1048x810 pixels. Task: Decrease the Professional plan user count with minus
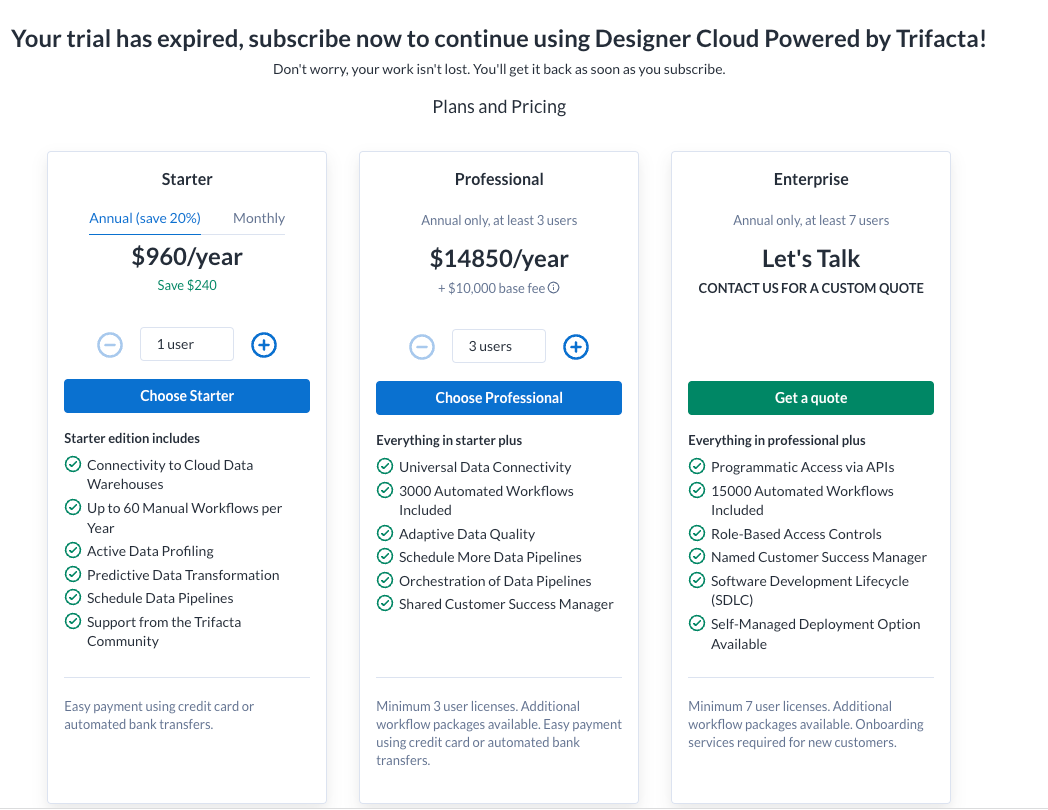pos(422,347)
